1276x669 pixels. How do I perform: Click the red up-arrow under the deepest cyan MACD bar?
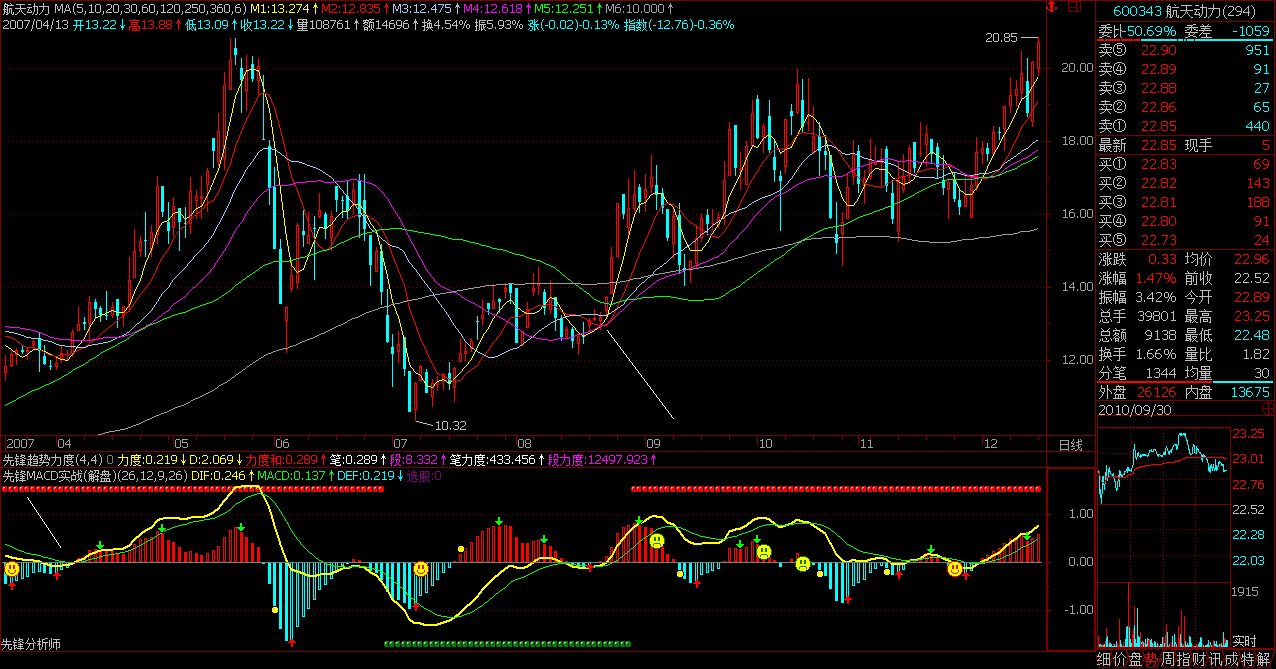pyautogui.click(x=291, y=643)
